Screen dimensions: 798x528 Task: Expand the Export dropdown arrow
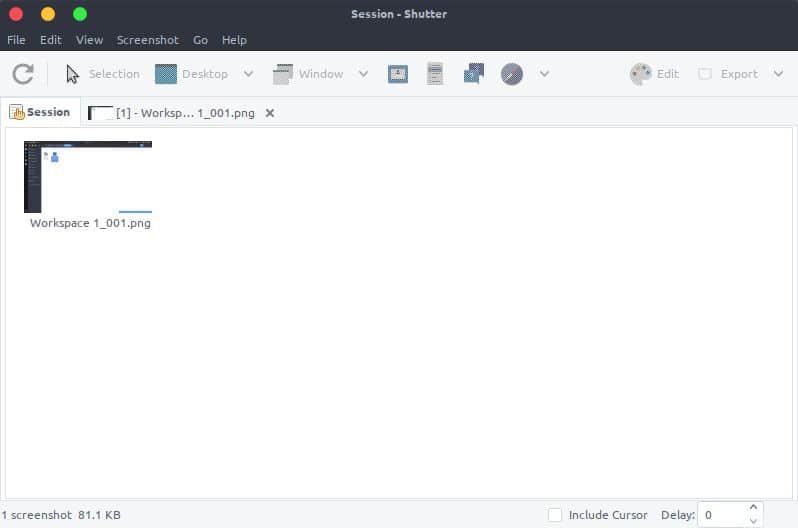point(779,74)
